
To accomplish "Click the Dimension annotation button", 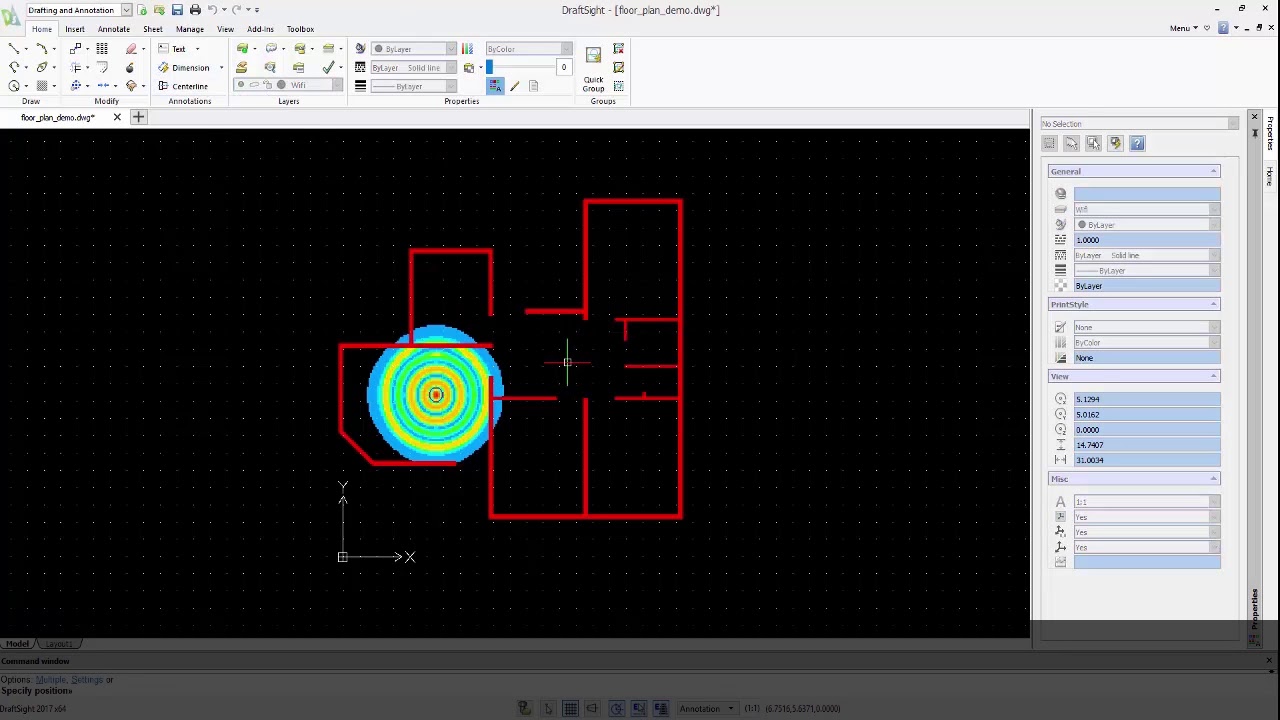I will [184, 67].
